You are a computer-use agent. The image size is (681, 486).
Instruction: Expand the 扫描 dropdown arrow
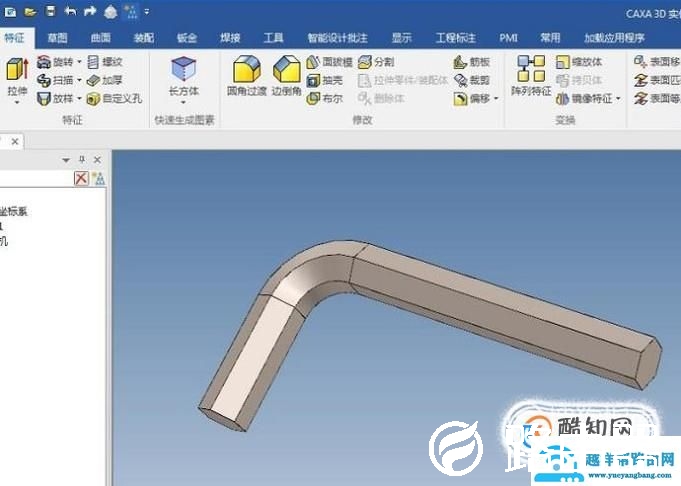(x=79, y=80)
